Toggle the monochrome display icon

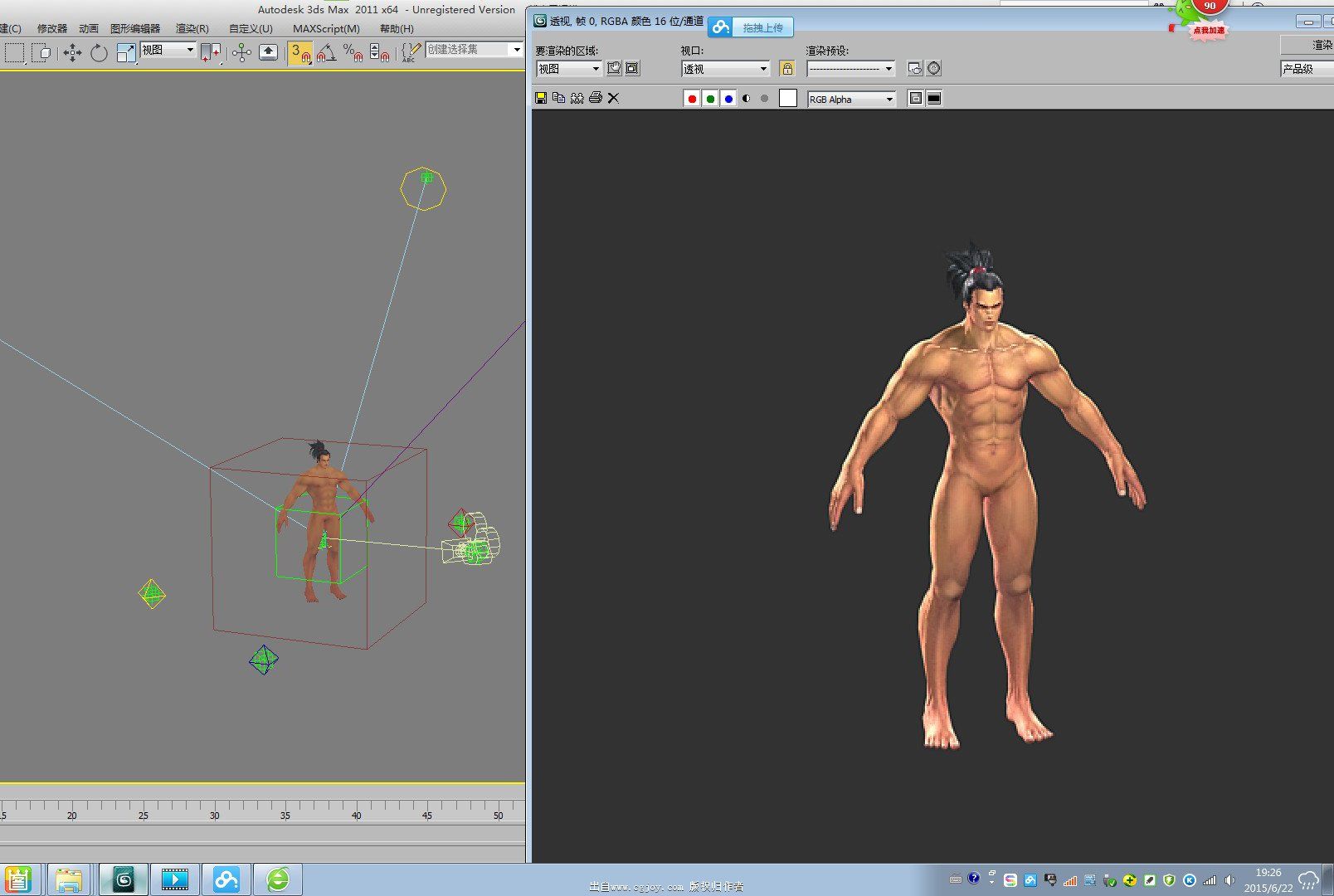pyautogui.click(x=764, y=99)
